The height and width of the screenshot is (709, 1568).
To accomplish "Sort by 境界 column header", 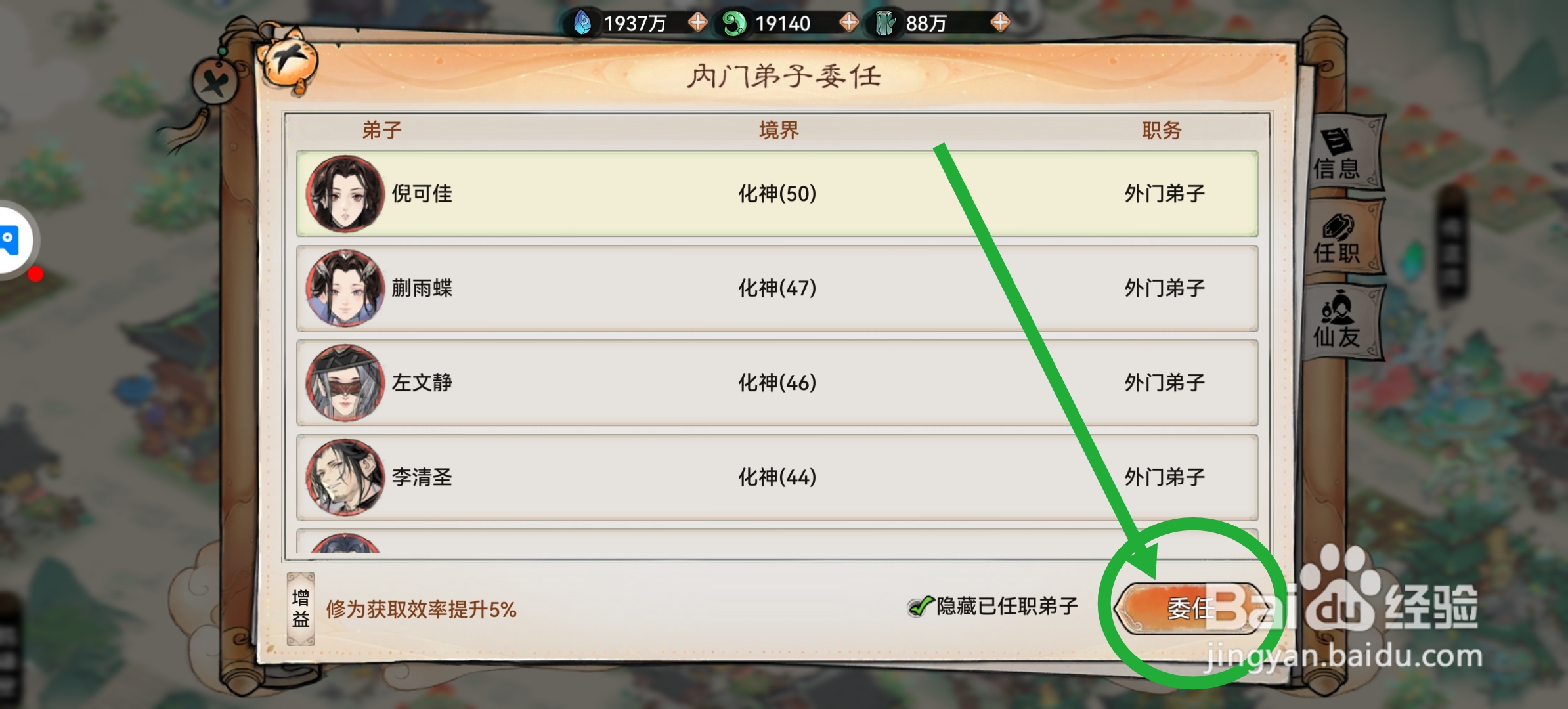I will pos(779,130).
